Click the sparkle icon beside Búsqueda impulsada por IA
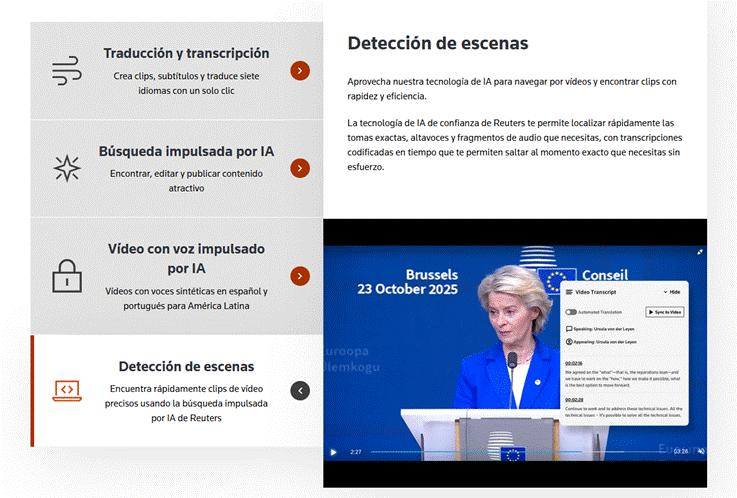The height and width of the screenshot is (498, 737). (67, 168)
